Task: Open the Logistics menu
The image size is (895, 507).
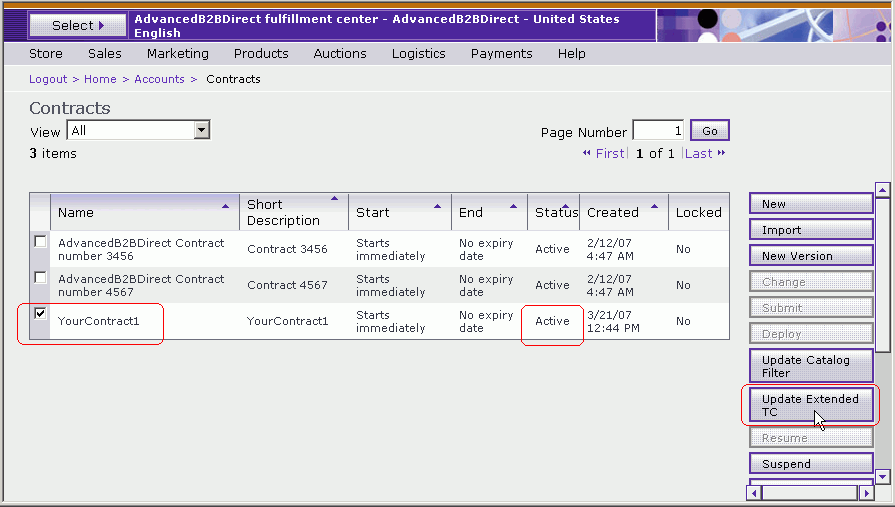Action: pyautogui.click(x=418, y=54)
